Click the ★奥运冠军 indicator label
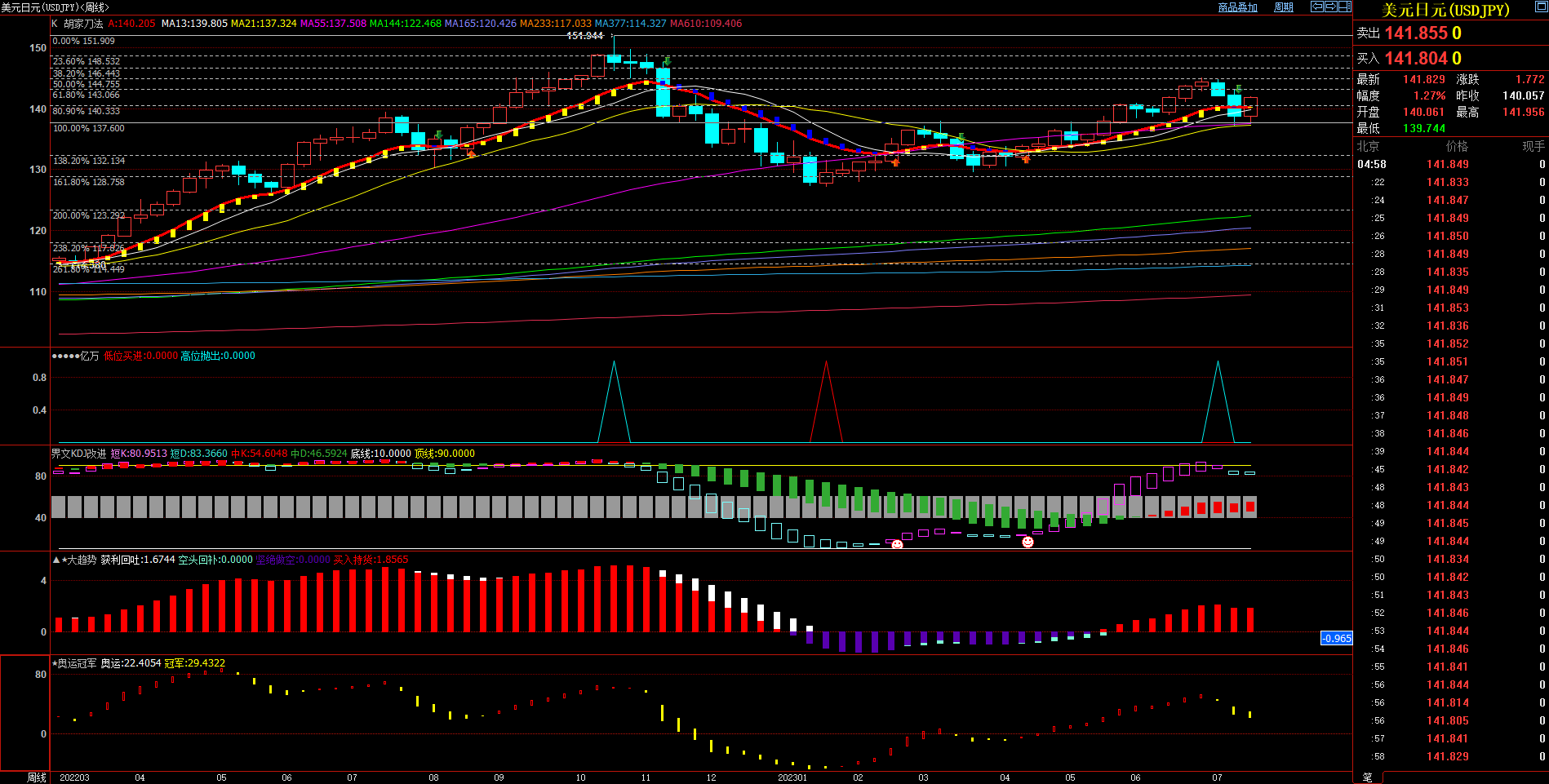This screenshot has width=1549, height=784. coord(75,663)
